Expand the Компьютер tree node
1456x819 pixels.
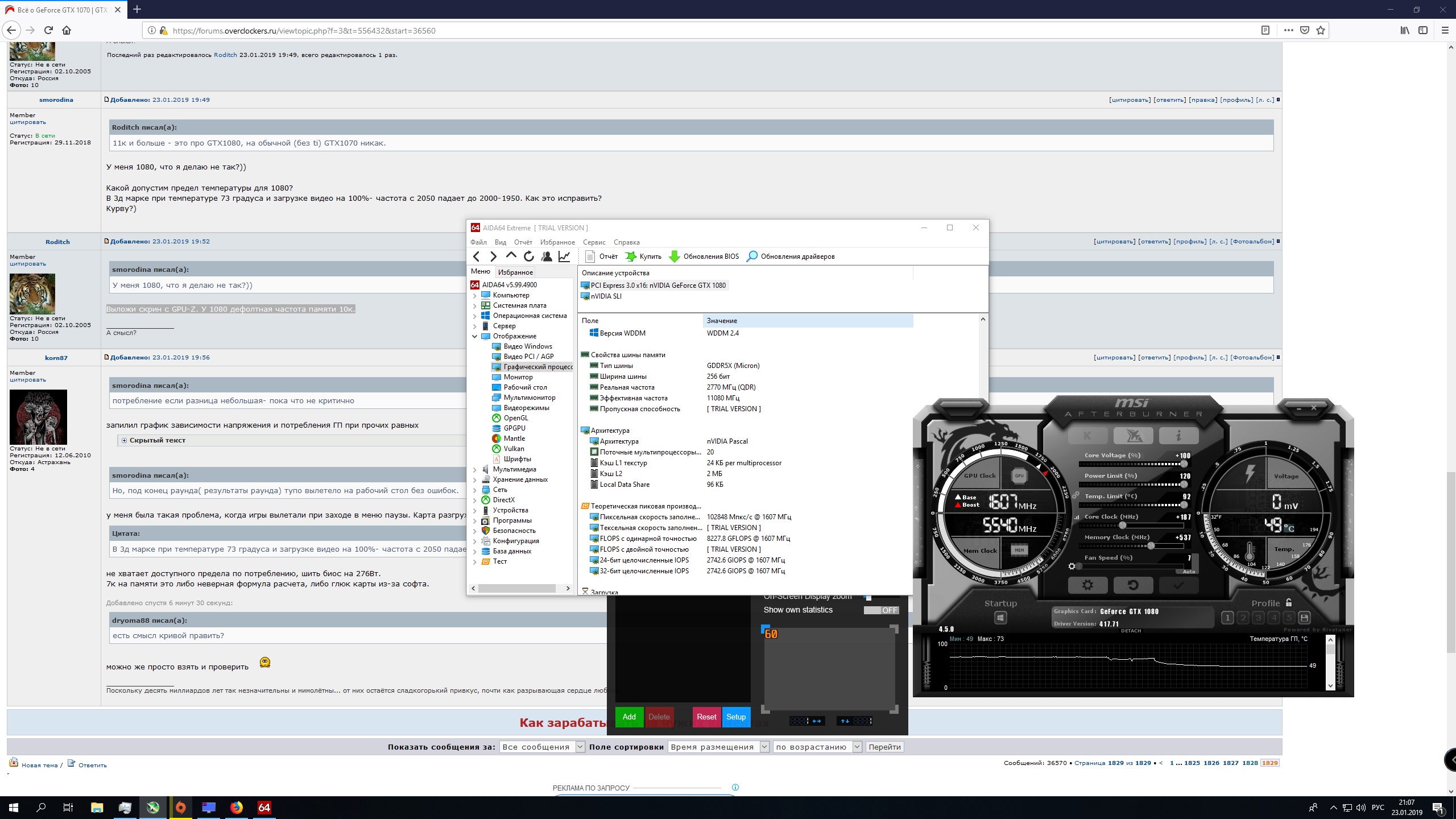click(474, 295)
